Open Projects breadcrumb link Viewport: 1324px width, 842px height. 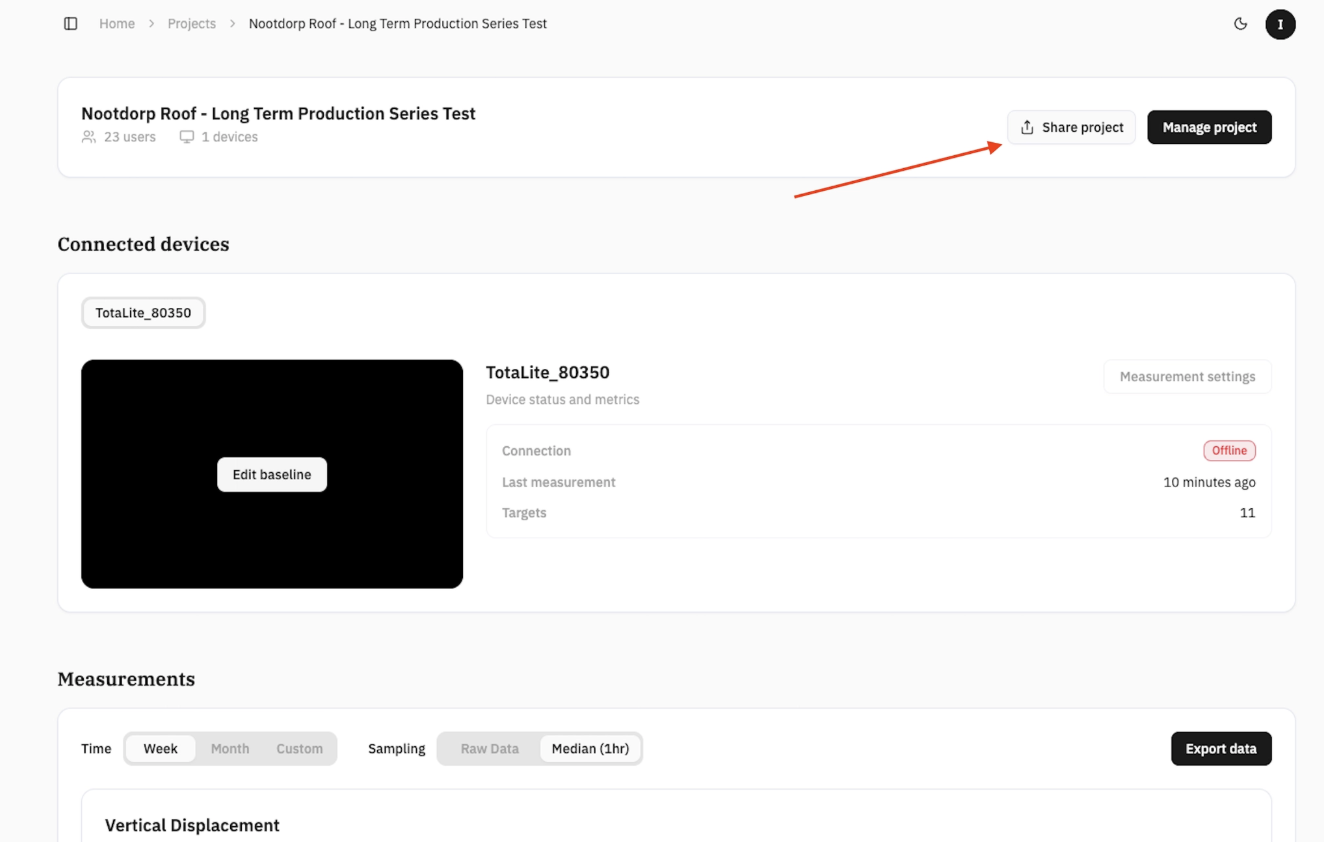(192, 24)
